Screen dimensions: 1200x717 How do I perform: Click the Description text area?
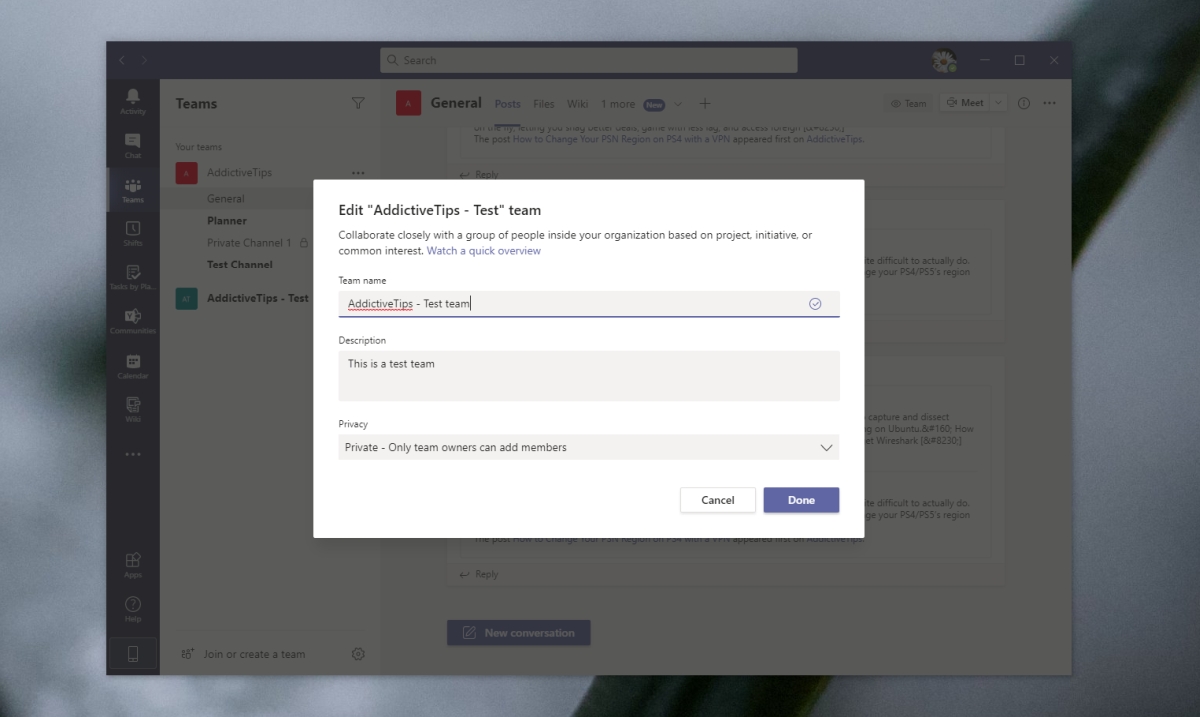click(589, 376)
